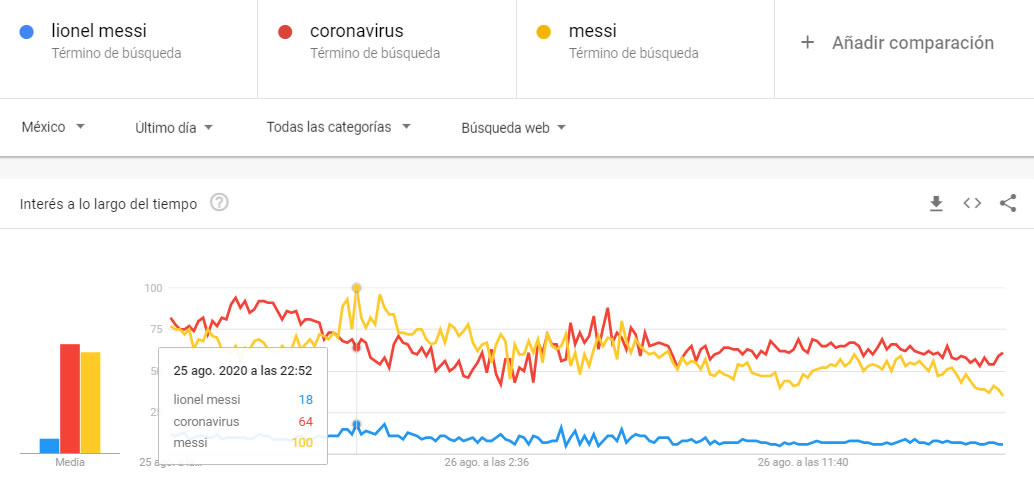Click the peak point of the messi line

pos(357,288)
